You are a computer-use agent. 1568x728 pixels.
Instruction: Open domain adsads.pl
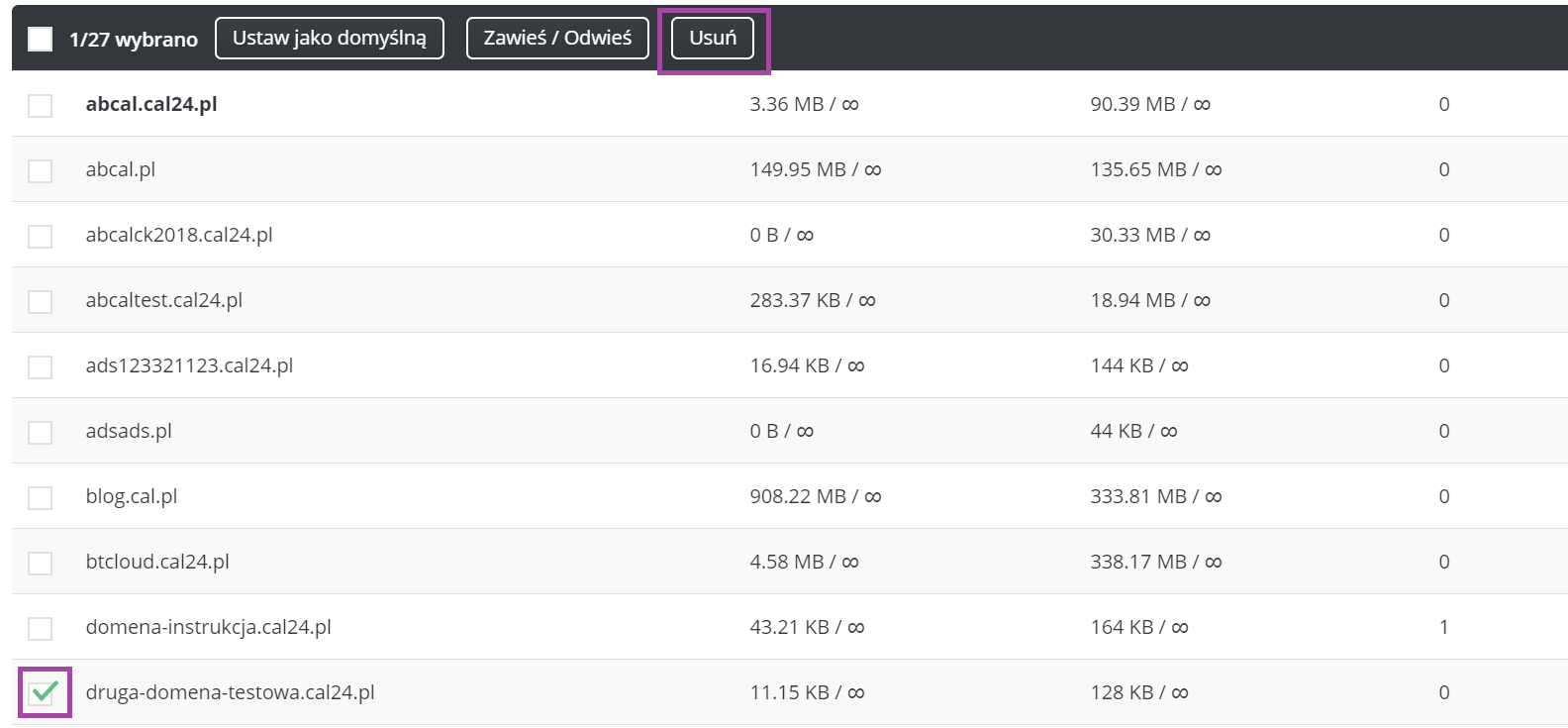click(129, 431)
